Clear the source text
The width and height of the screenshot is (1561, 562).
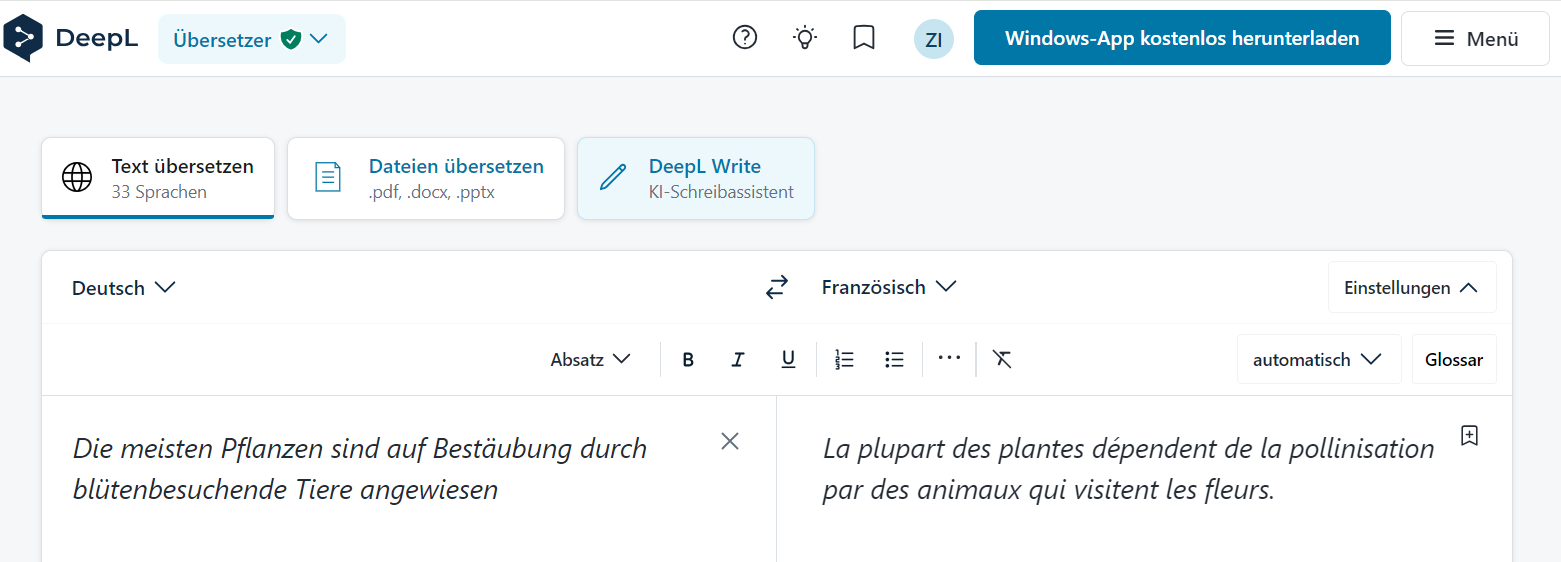(730, 441)
